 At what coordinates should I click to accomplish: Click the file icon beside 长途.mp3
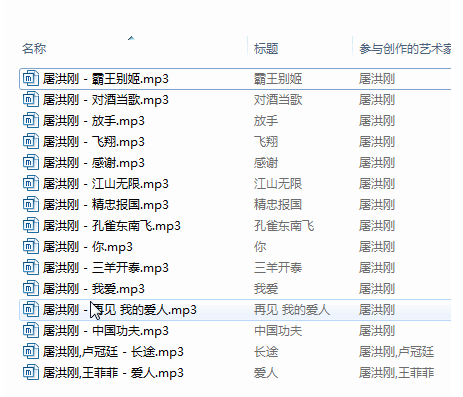click(x=31, y=352)
